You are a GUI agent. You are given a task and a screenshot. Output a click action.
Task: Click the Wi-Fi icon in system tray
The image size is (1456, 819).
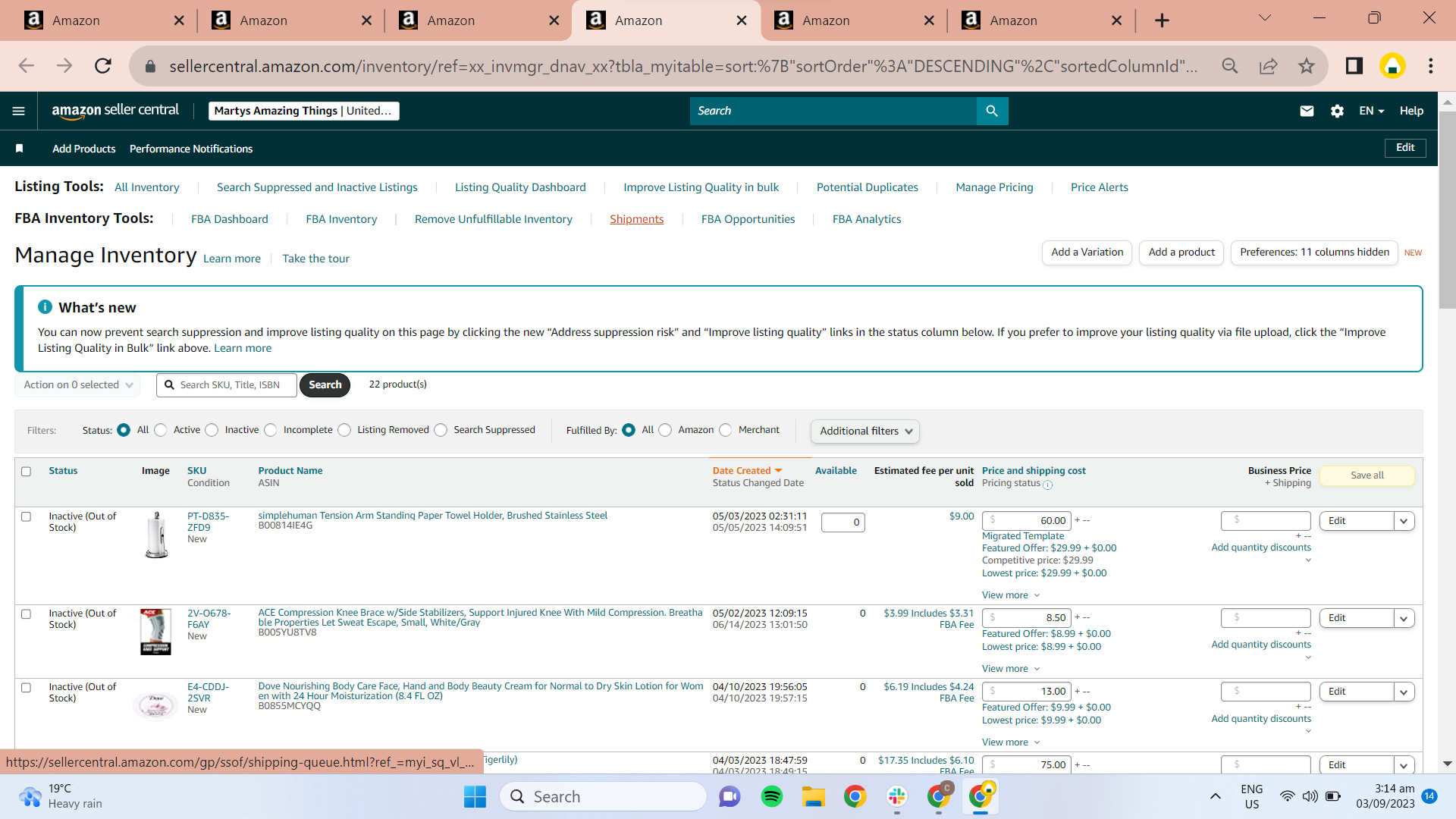pyautogui.click(x=1287, y=796)
